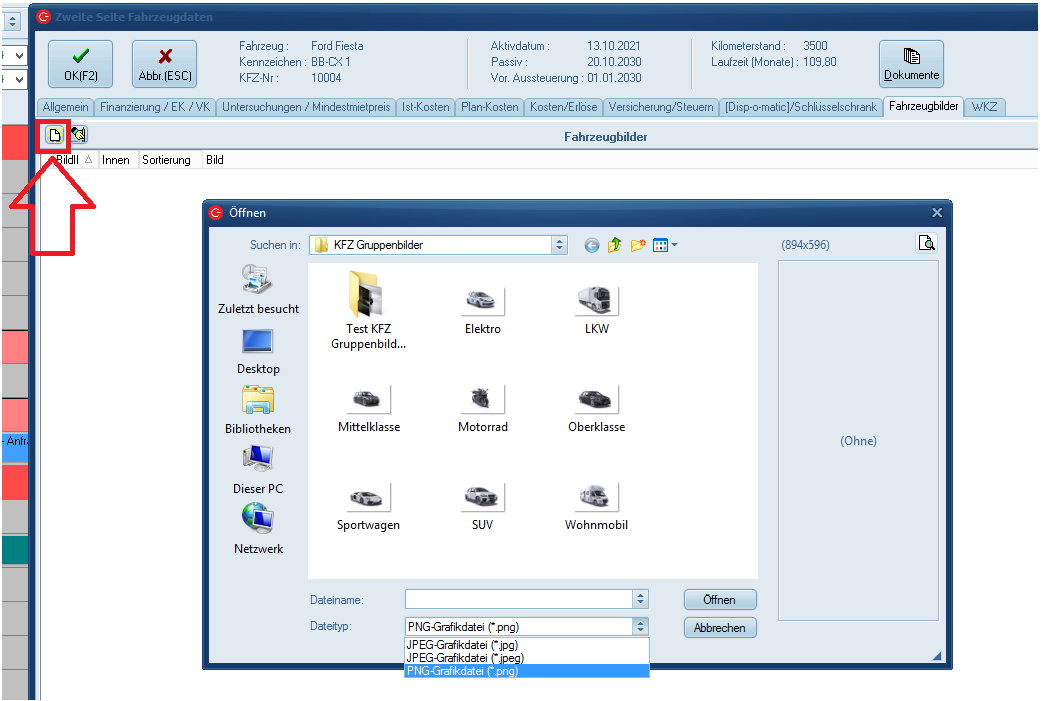Expand the 'Suchen in' folder dropdown
This screenshot has height=701, width=1047.
(x=559, y=245)
